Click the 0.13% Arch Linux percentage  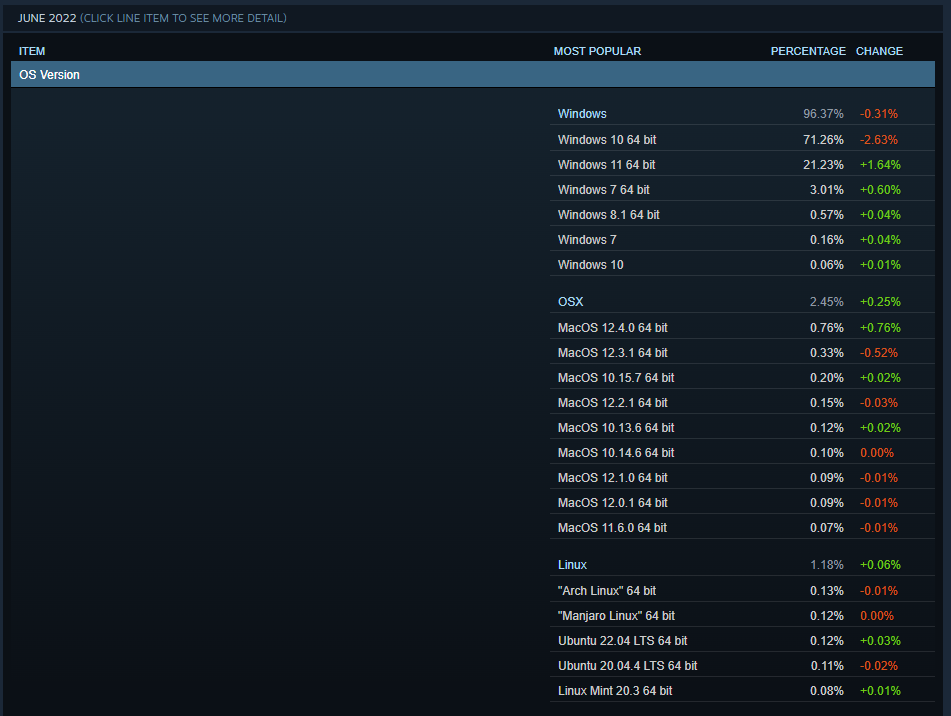point(826,591)
